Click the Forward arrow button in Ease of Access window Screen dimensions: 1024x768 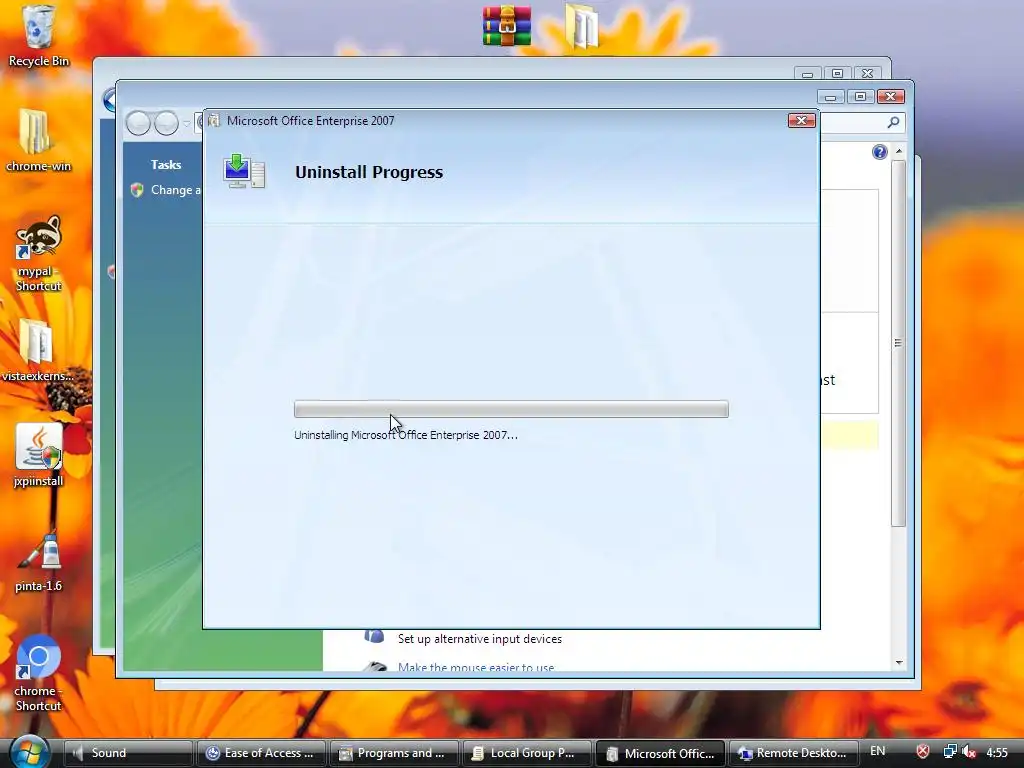pos(167,123)
